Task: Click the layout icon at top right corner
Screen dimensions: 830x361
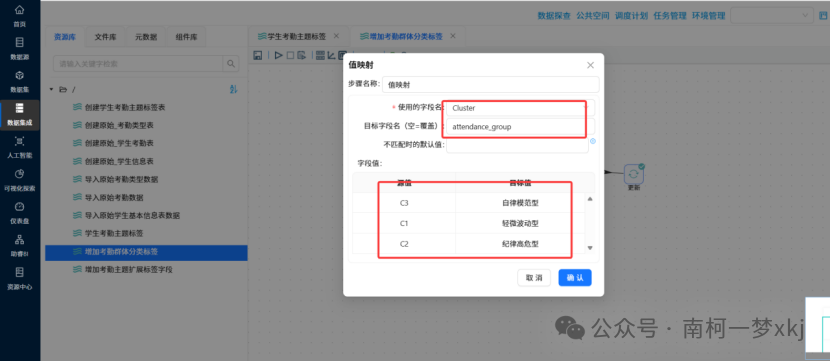Action: pyautogui.click(x=822, y=16)
